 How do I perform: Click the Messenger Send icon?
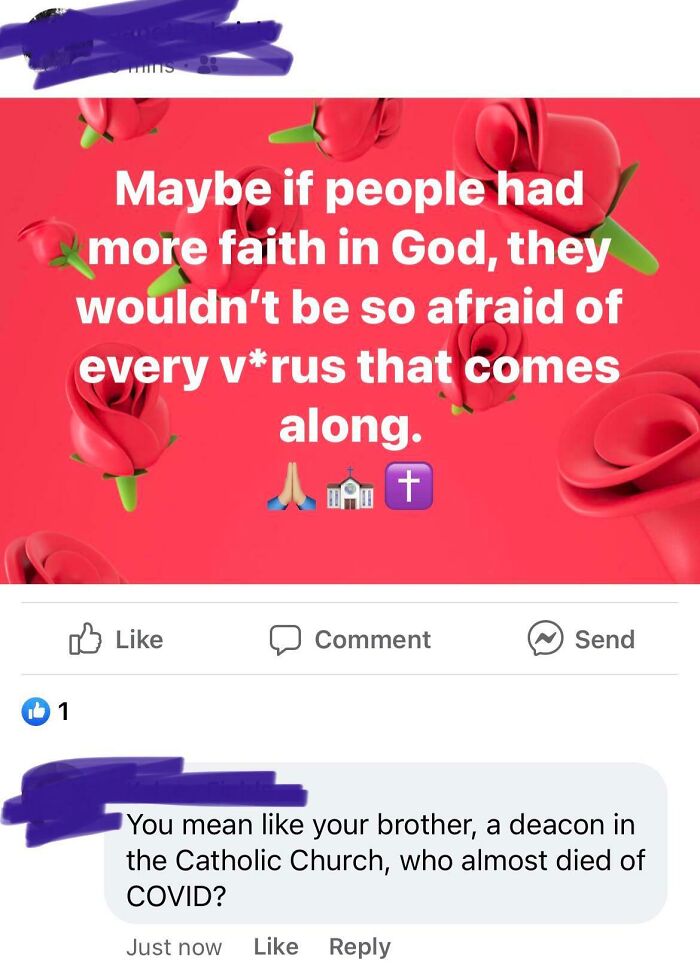[545, 639]
